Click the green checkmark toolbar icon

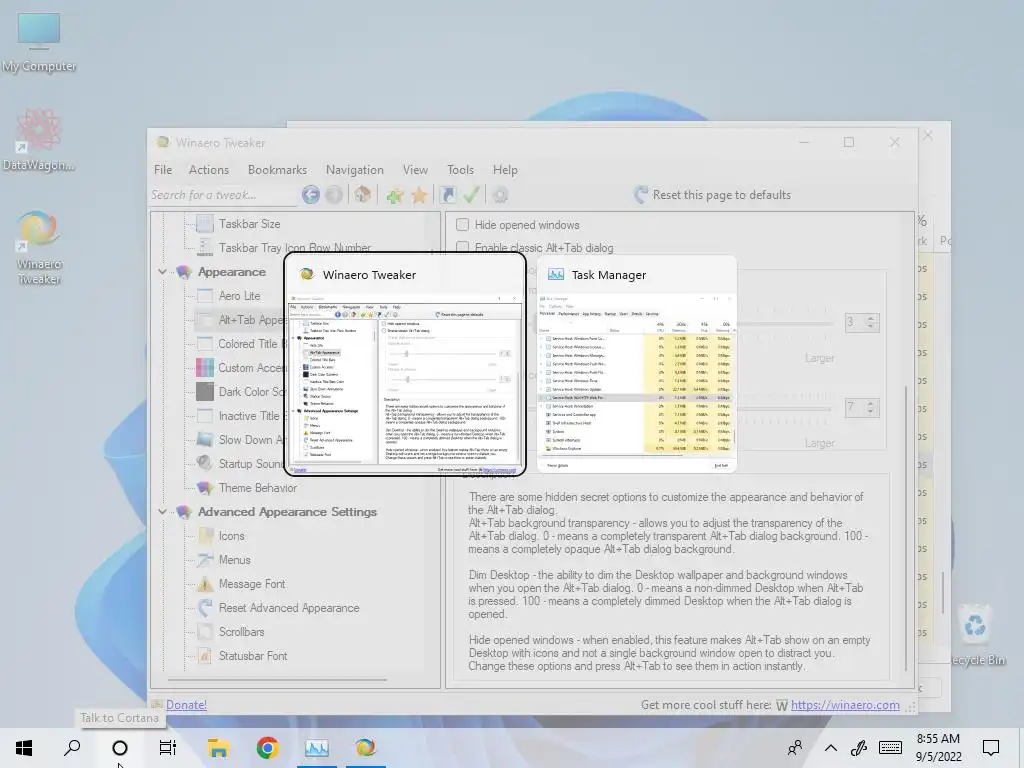point(472,195)
